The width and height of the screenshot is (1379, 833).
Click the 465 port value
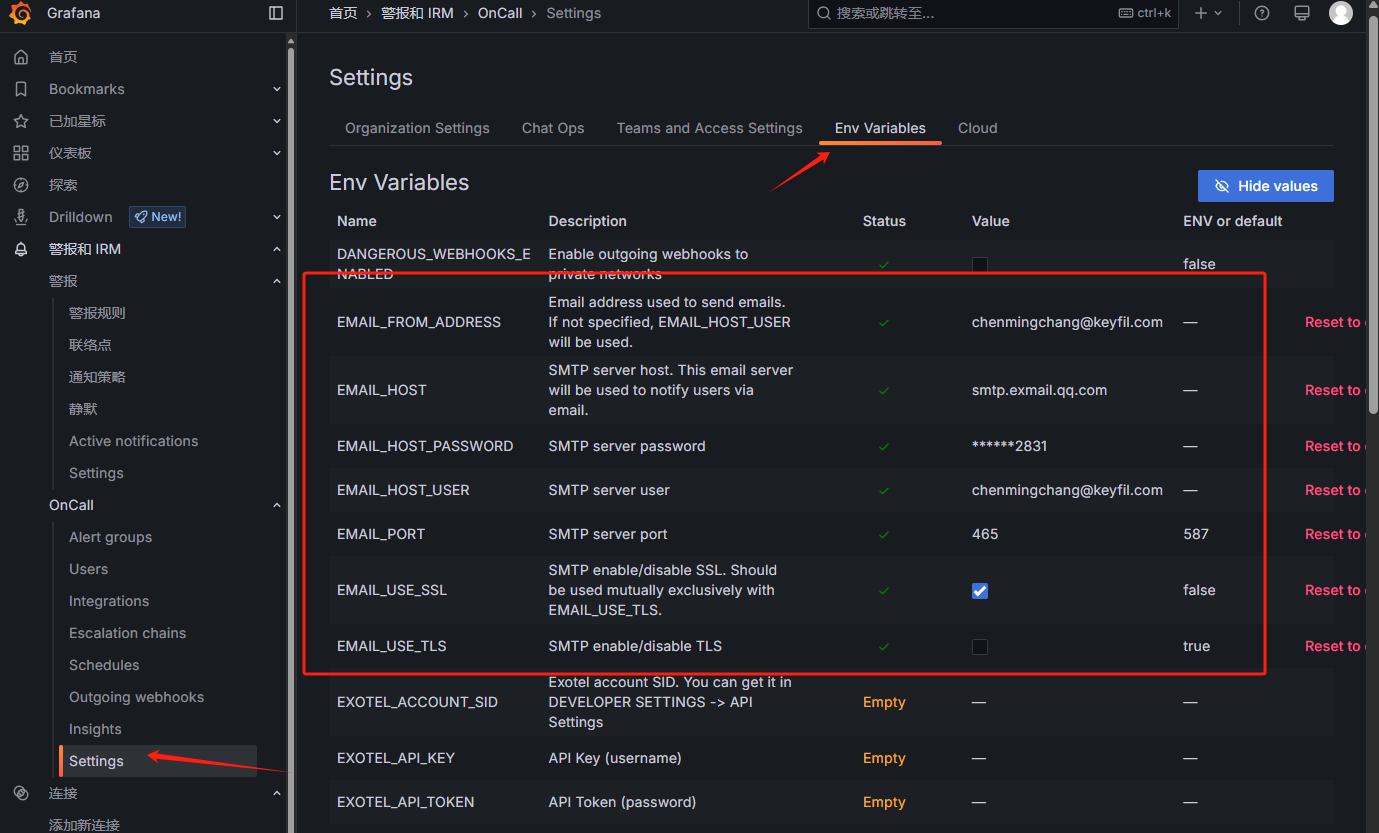point(985,534)
